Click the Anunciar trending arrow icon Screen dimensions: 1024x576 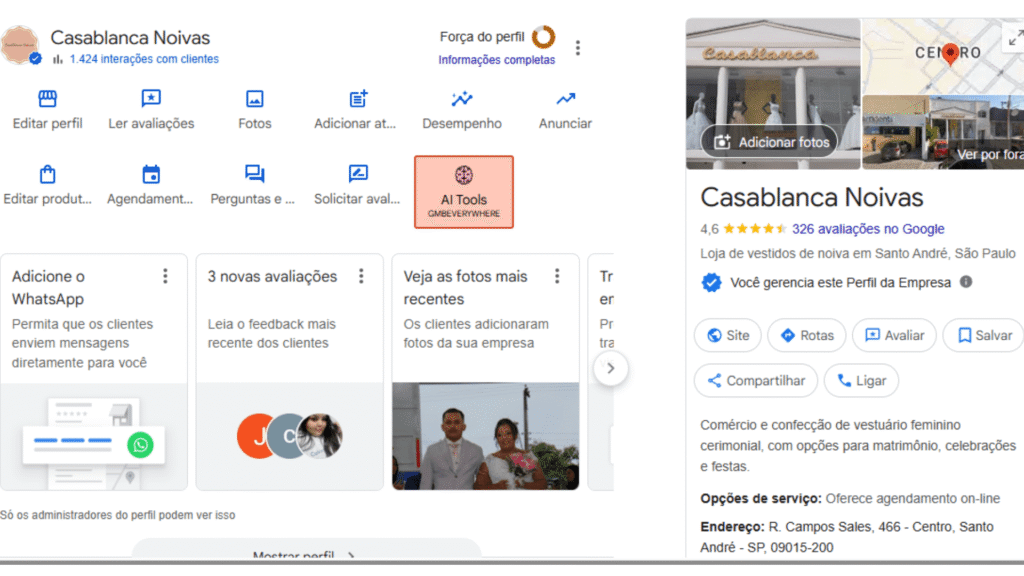pyautogui.click(x=566, y=99)
